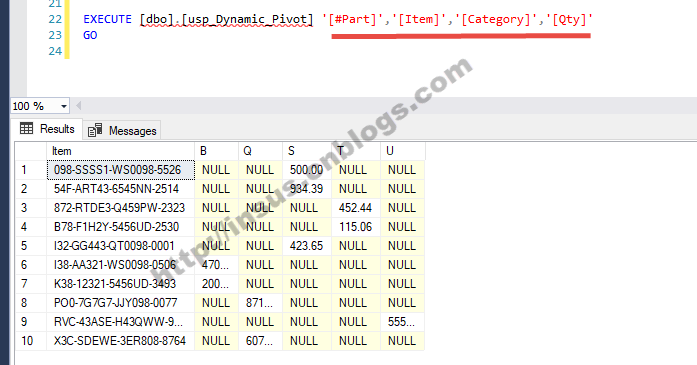Switch to the Results tab
The image size is (697, 365).
[x=47, y=129]
